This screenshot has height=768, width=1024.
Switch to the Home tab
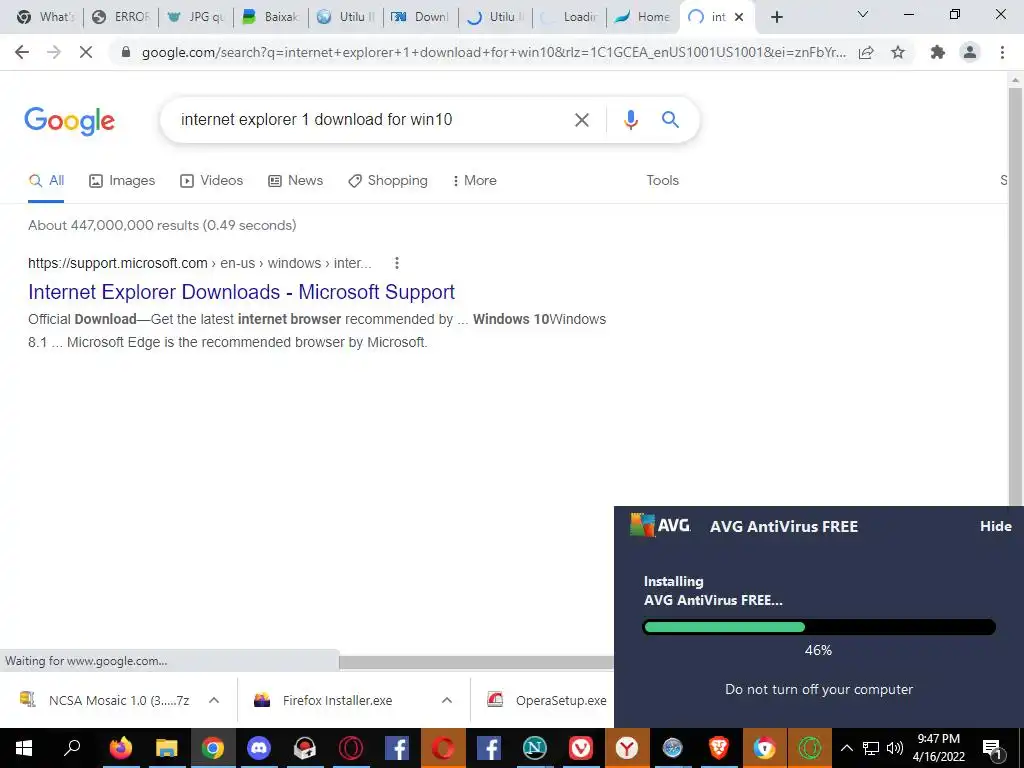pyautogui.click(x=643, y=17)
